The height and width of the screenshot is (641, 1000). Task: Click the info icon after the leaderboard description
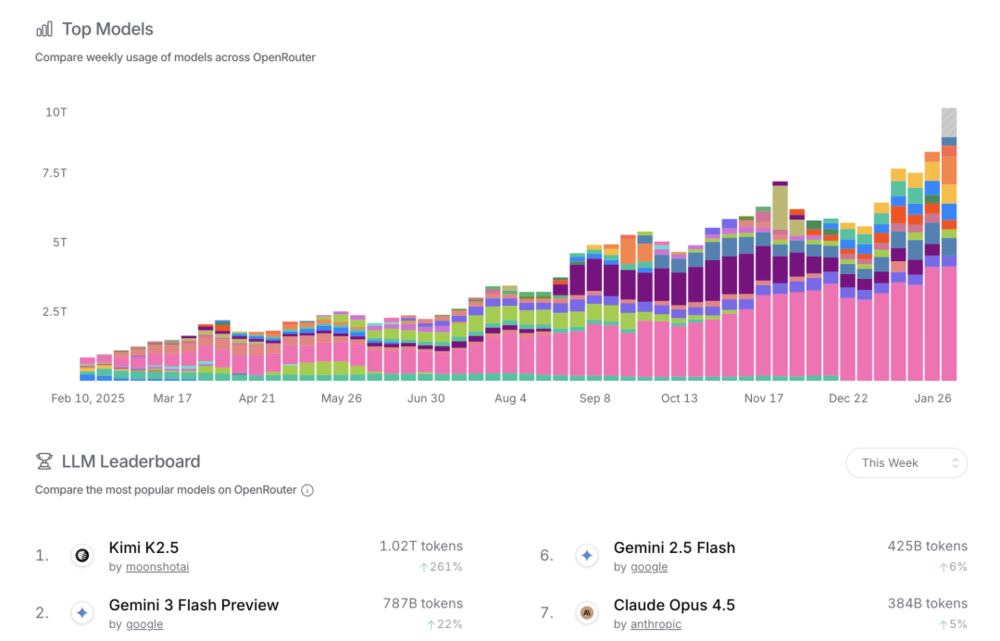point(307,491)
